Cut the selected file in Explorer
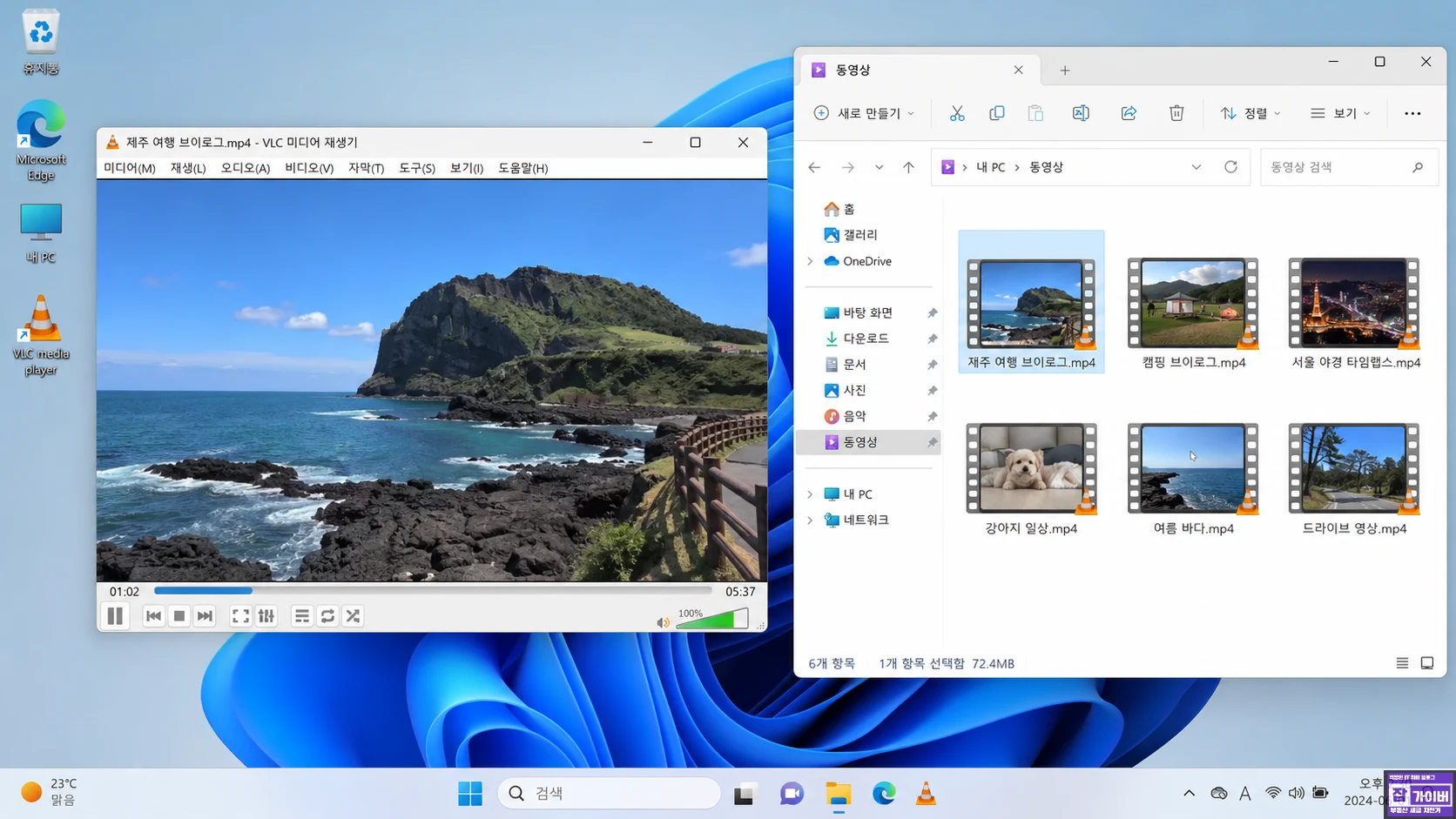The image size is (1456, 819). pyautogui.click(x=957, y=113)
